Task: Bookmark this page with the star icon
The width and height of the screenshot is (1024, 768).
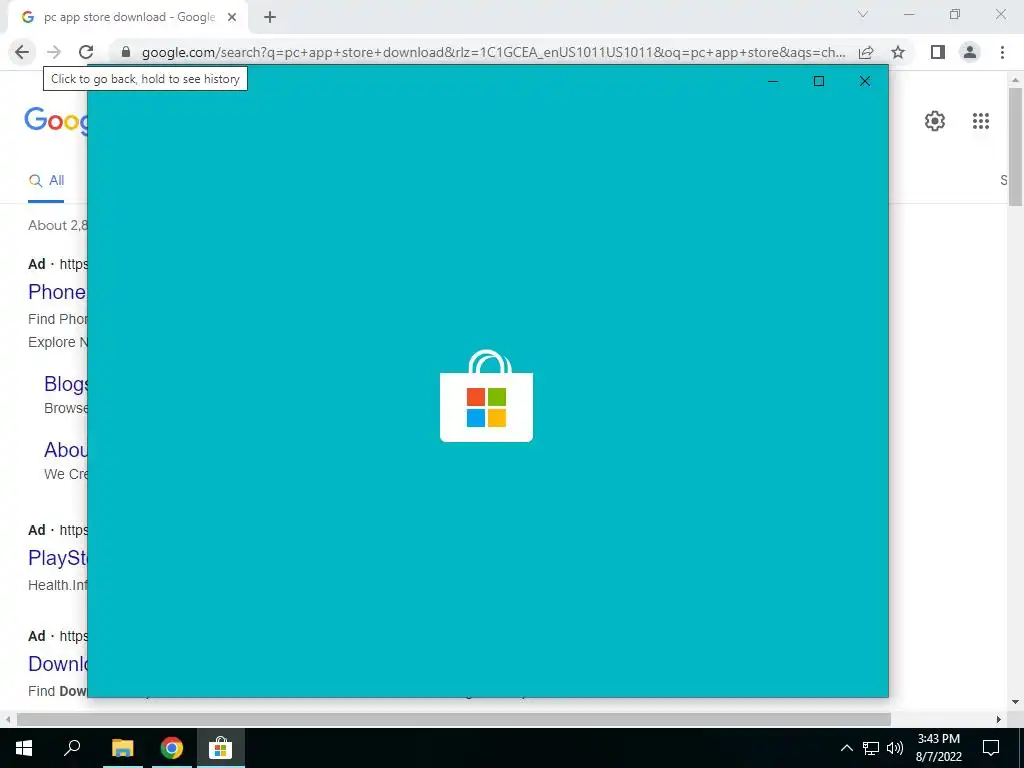Action: (898, 52)
